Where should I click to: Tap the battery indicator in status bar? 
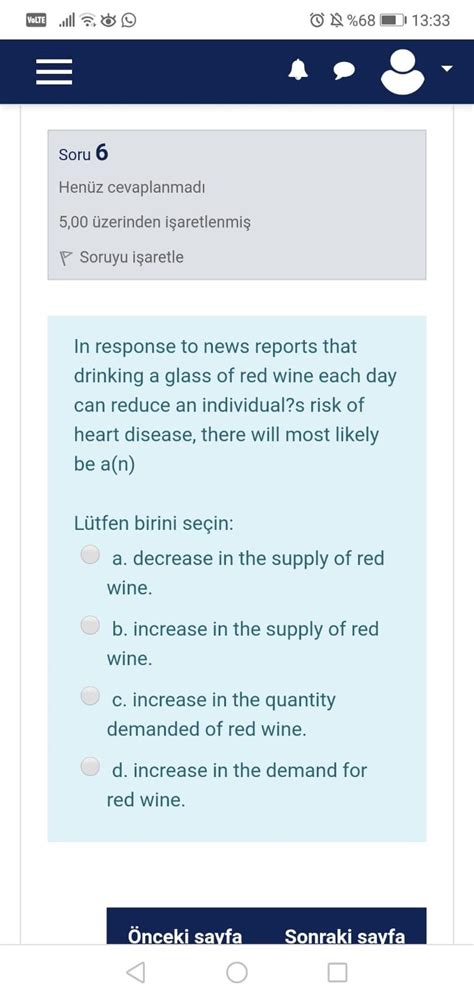pos(393,20)
